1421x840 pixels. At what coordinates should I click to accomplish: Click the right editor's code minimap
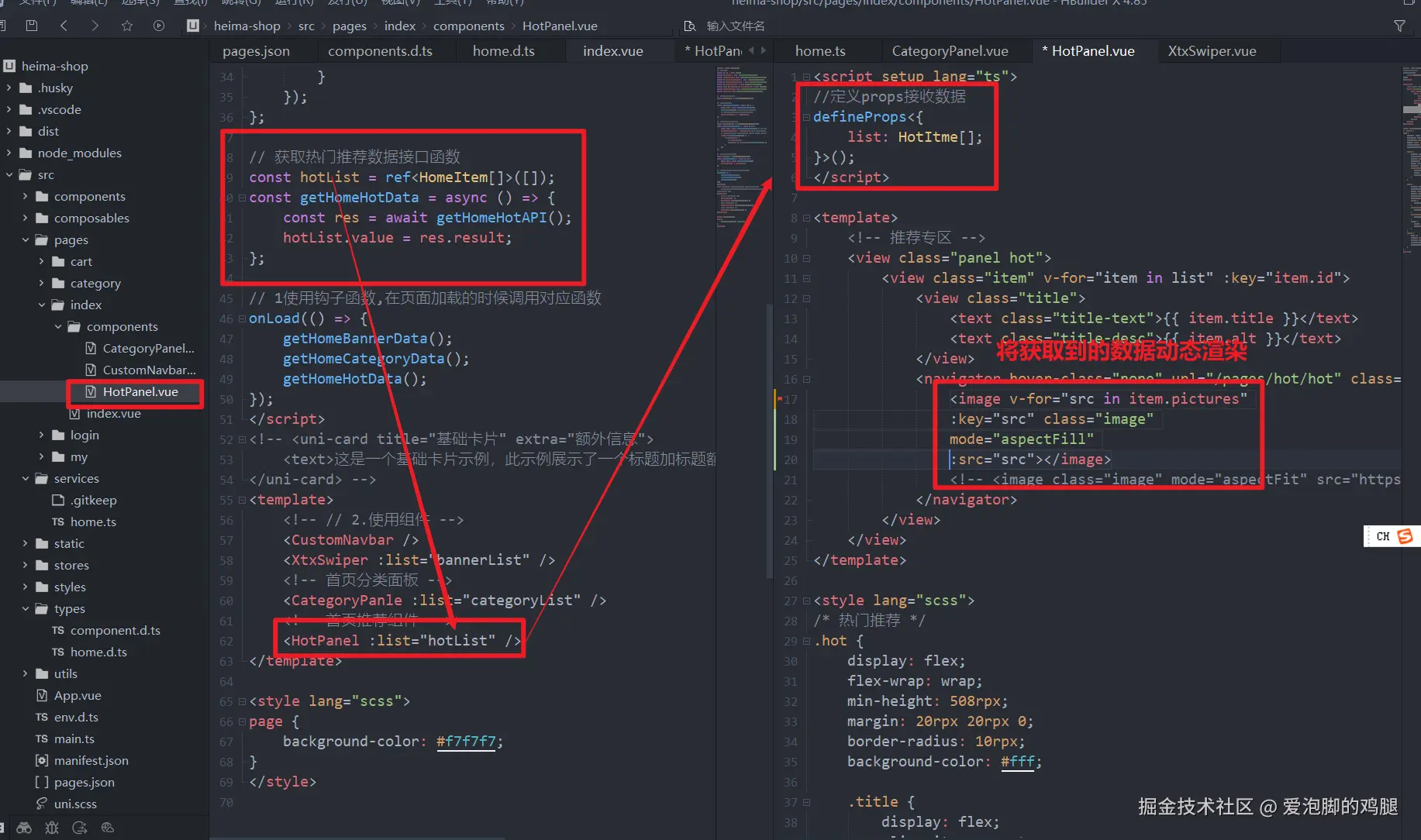click(1411, 159)
